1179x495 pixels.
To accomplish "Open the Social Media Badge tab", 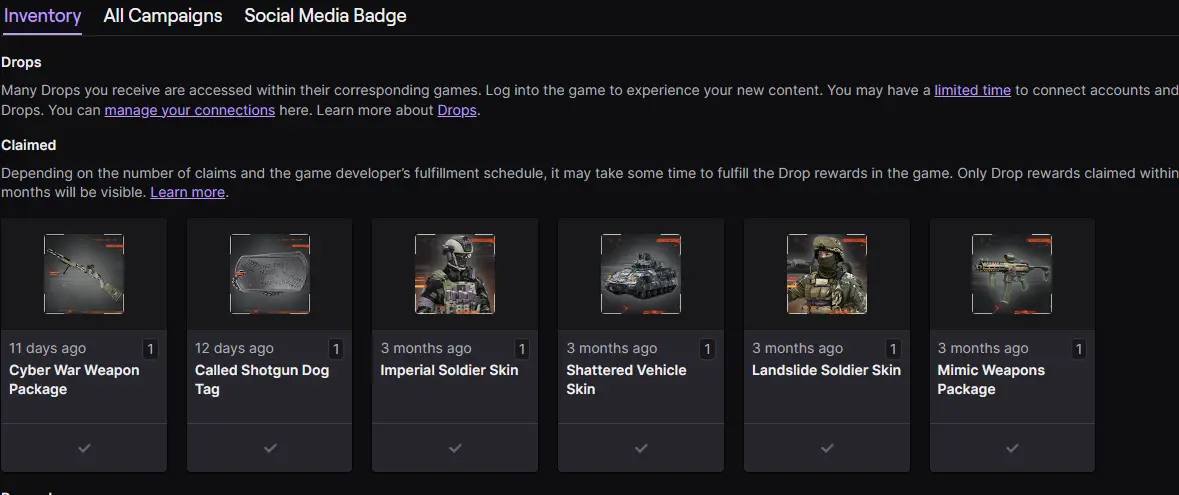I will (325, 16).
